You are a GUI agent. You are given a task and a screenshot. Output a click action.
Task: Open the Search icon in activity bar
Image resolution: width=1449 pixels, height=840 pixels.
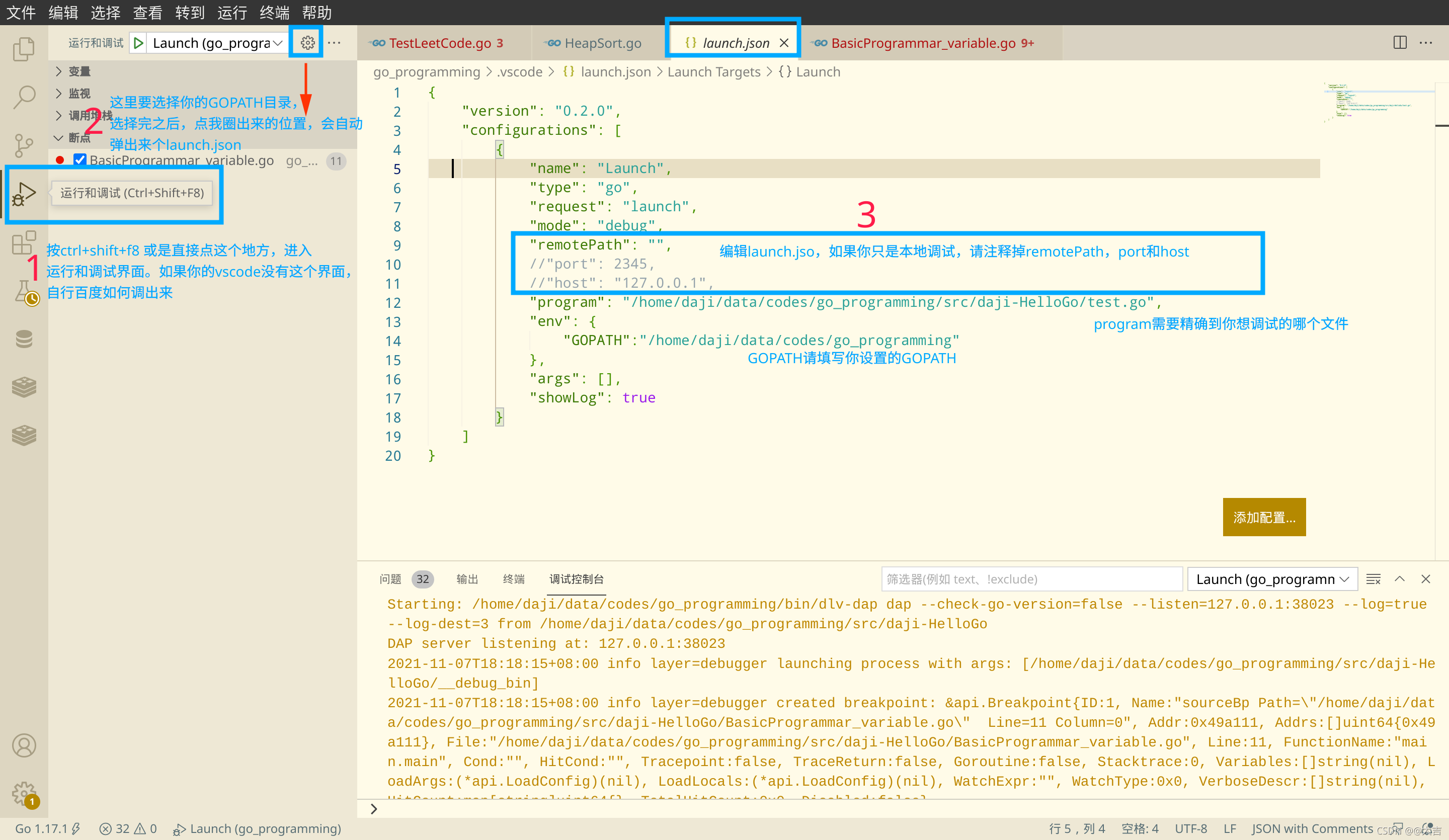point(24,97)
